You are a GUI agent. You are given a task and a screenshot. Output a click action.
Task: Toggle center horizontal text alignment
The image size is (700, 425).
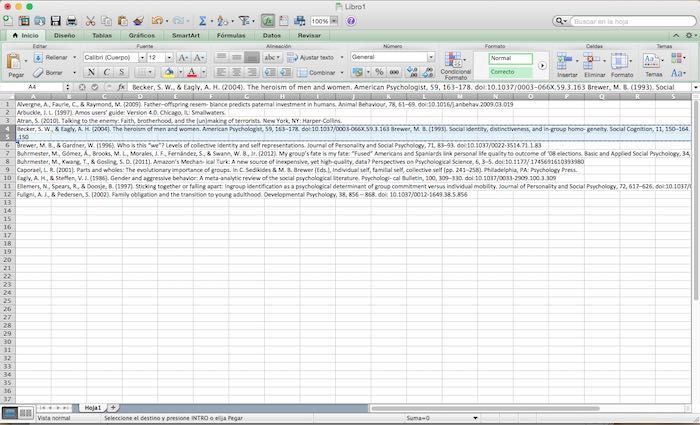coord(237,72)
